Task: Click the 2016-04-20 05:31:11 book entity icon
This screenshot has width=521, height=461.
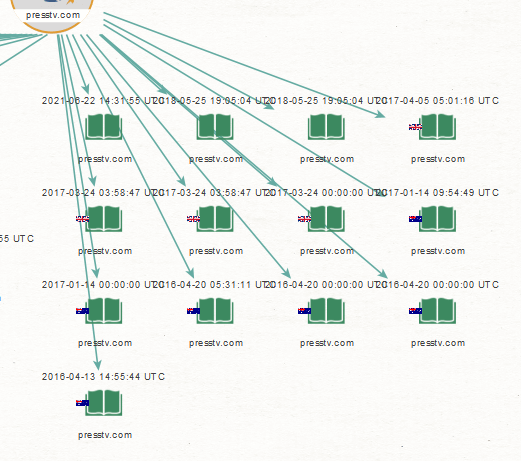Action: [215, 311]
